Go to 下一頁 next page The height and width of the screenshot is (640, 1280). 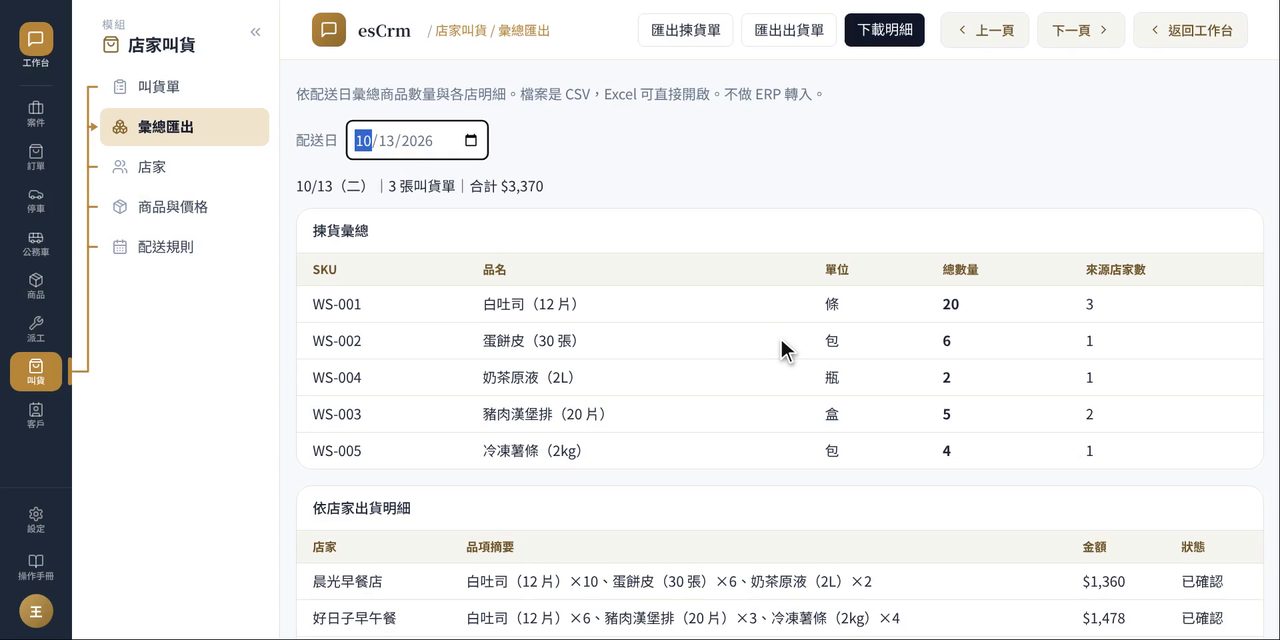1081,30
